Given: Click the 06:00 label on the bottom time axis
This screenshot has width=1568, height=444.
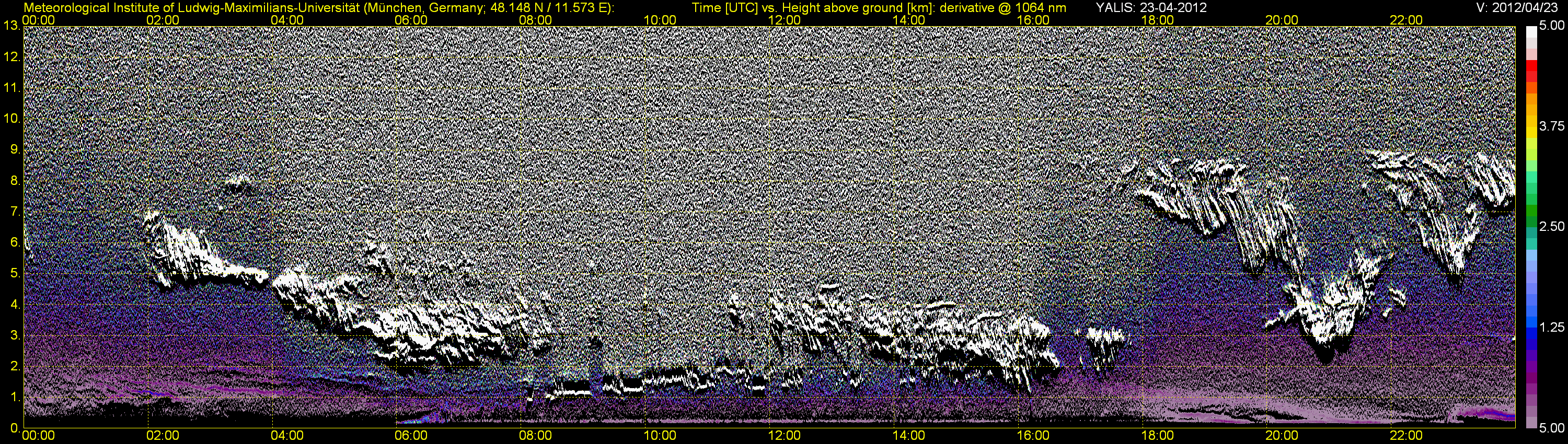Looking at the screenshot, I should tap(411, 436).
